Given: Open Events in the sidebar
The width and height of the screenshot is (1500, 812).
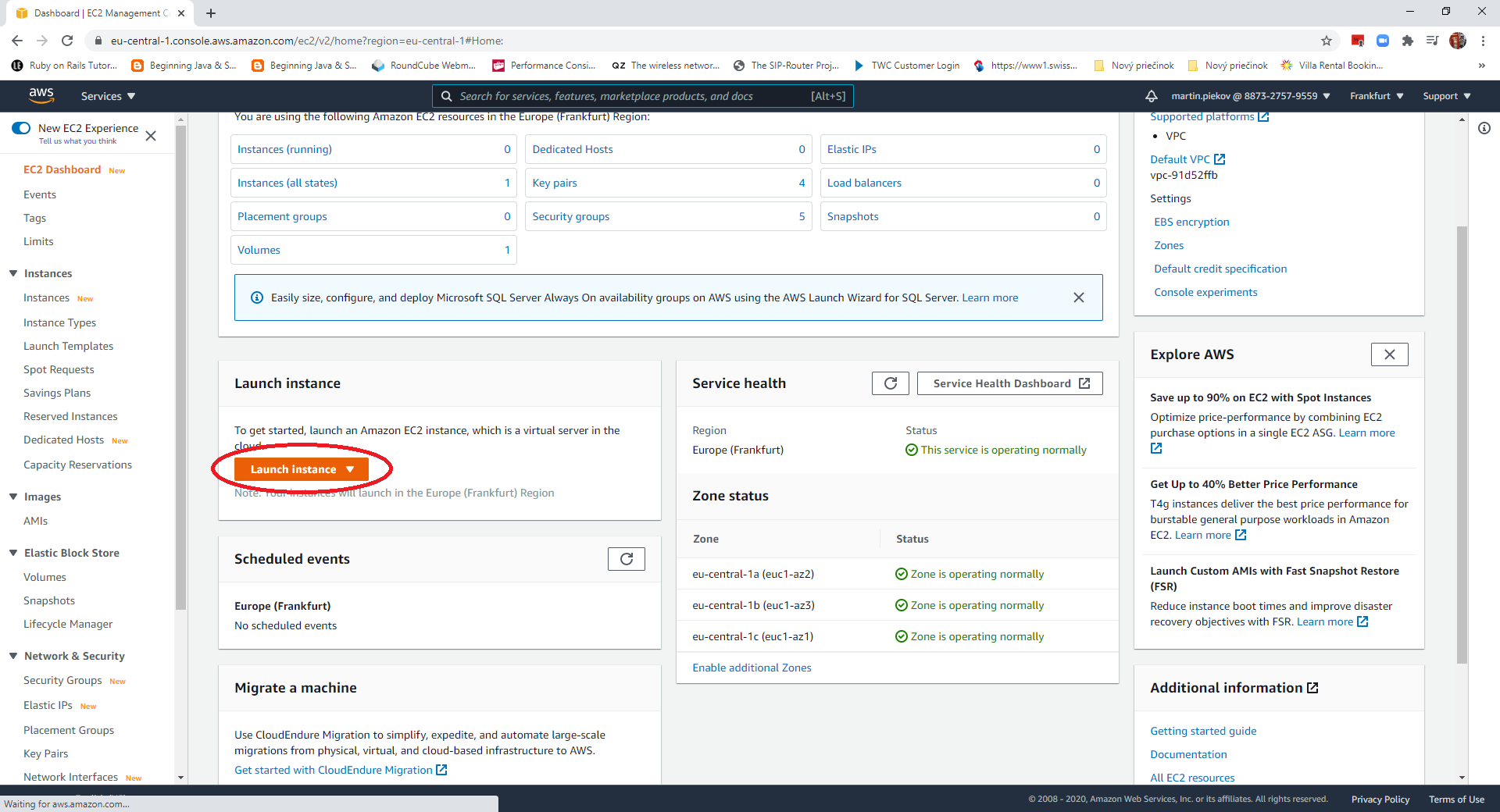Looking at the screenshot, I should point(40,194).
